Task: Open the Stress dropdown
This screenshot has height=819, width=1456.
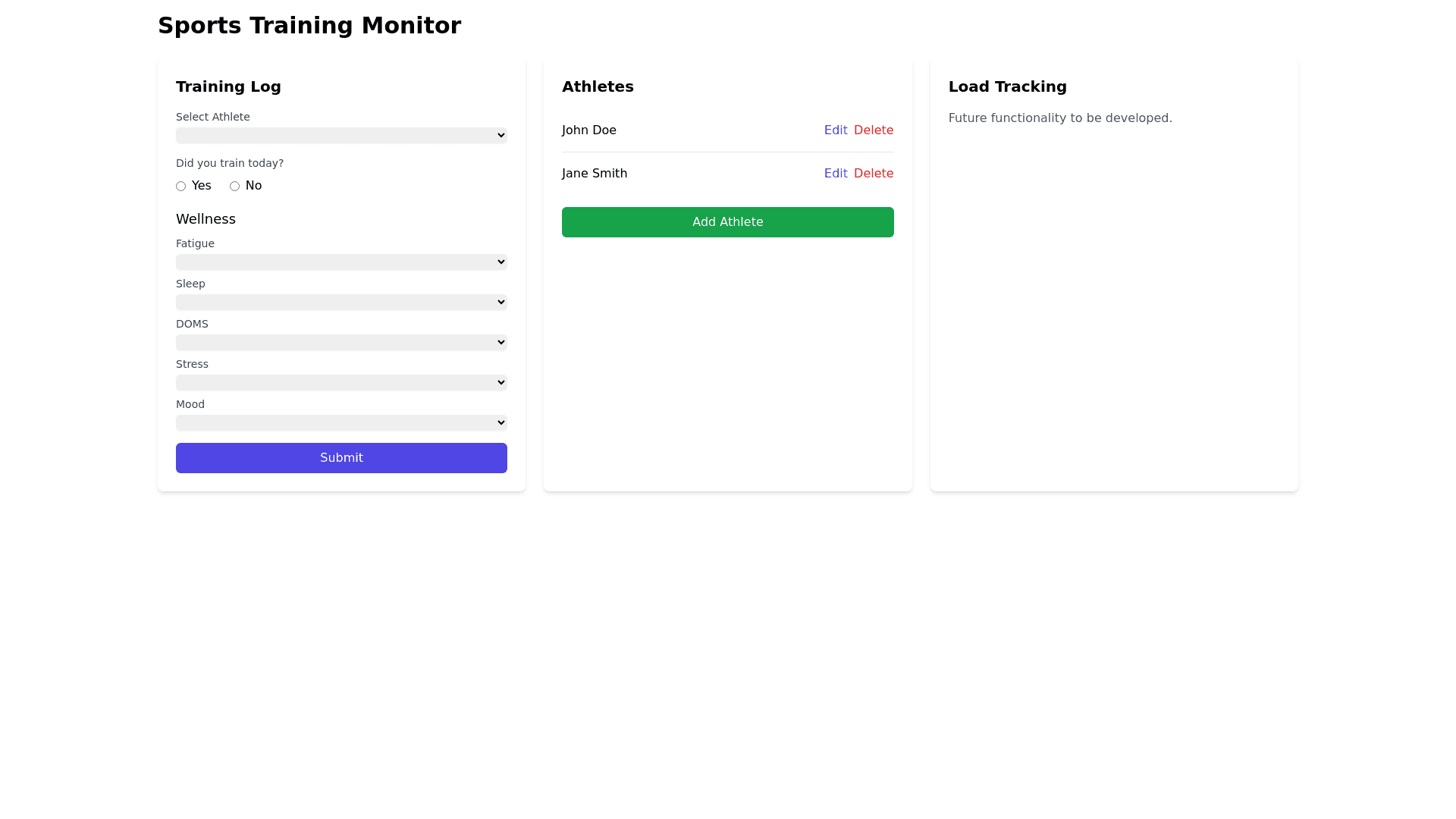Action: click(x=341, y=382)
